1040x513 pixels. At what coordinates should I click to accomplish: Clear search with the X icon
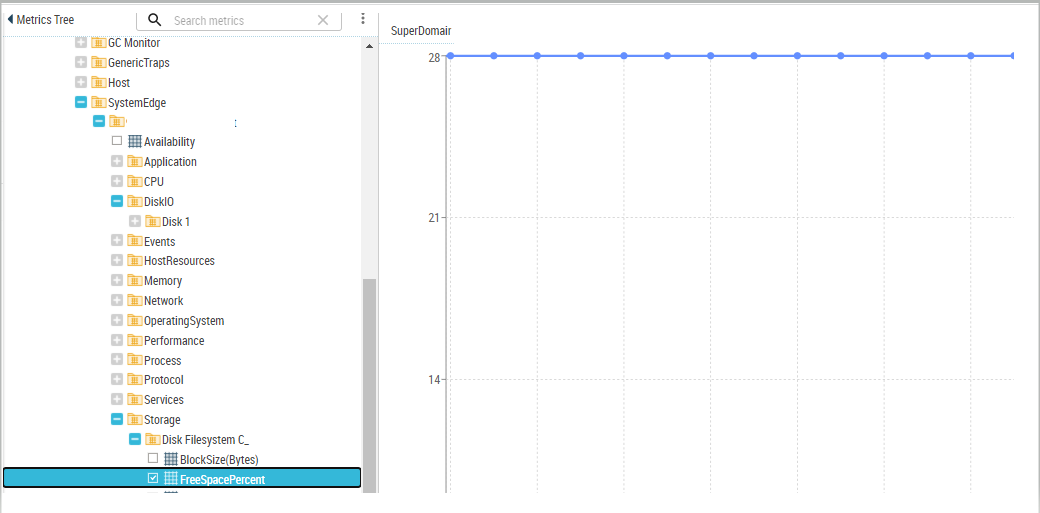click(323, 20)
